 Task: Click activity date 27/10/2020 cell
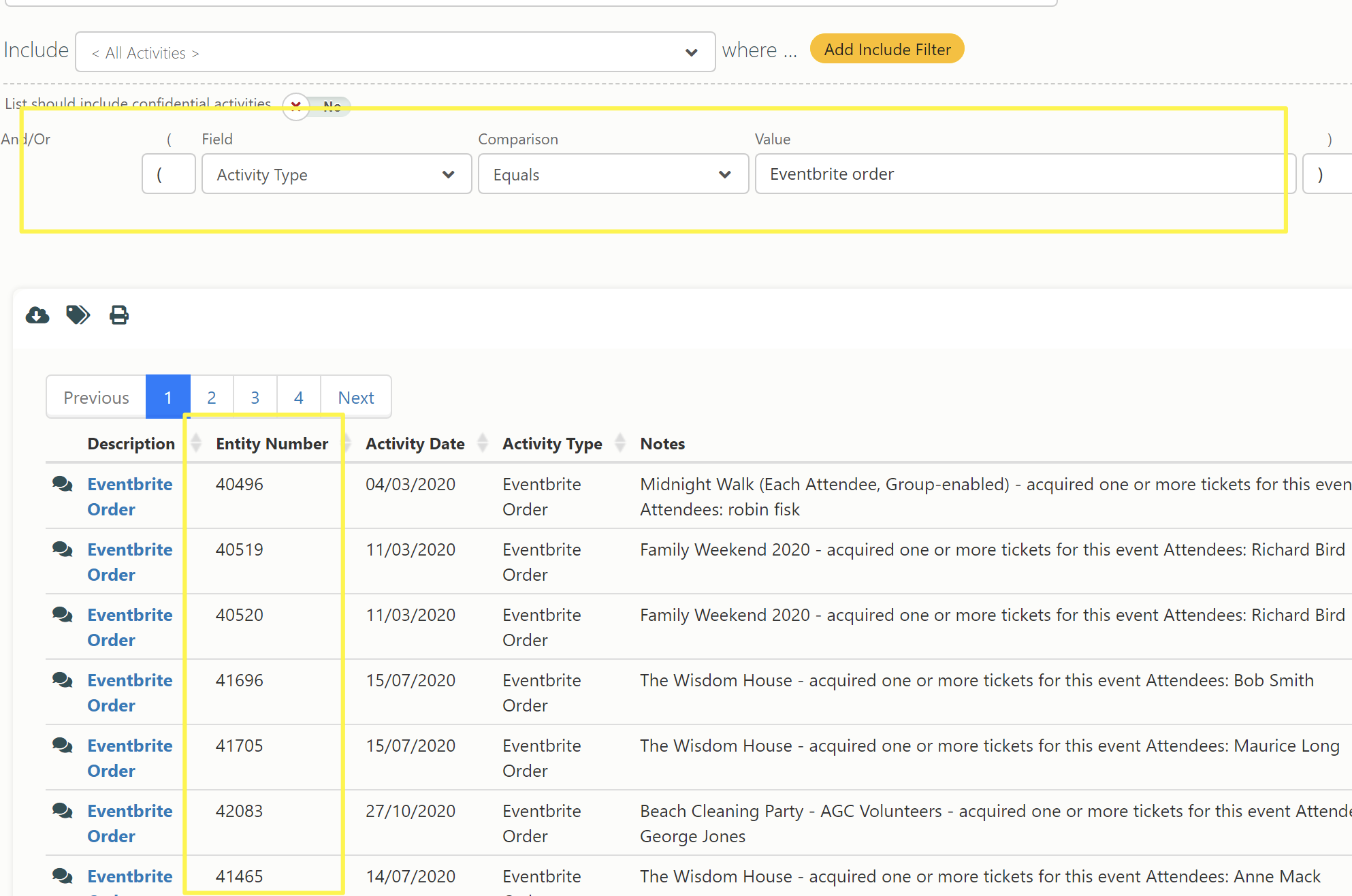coord(411,811)
